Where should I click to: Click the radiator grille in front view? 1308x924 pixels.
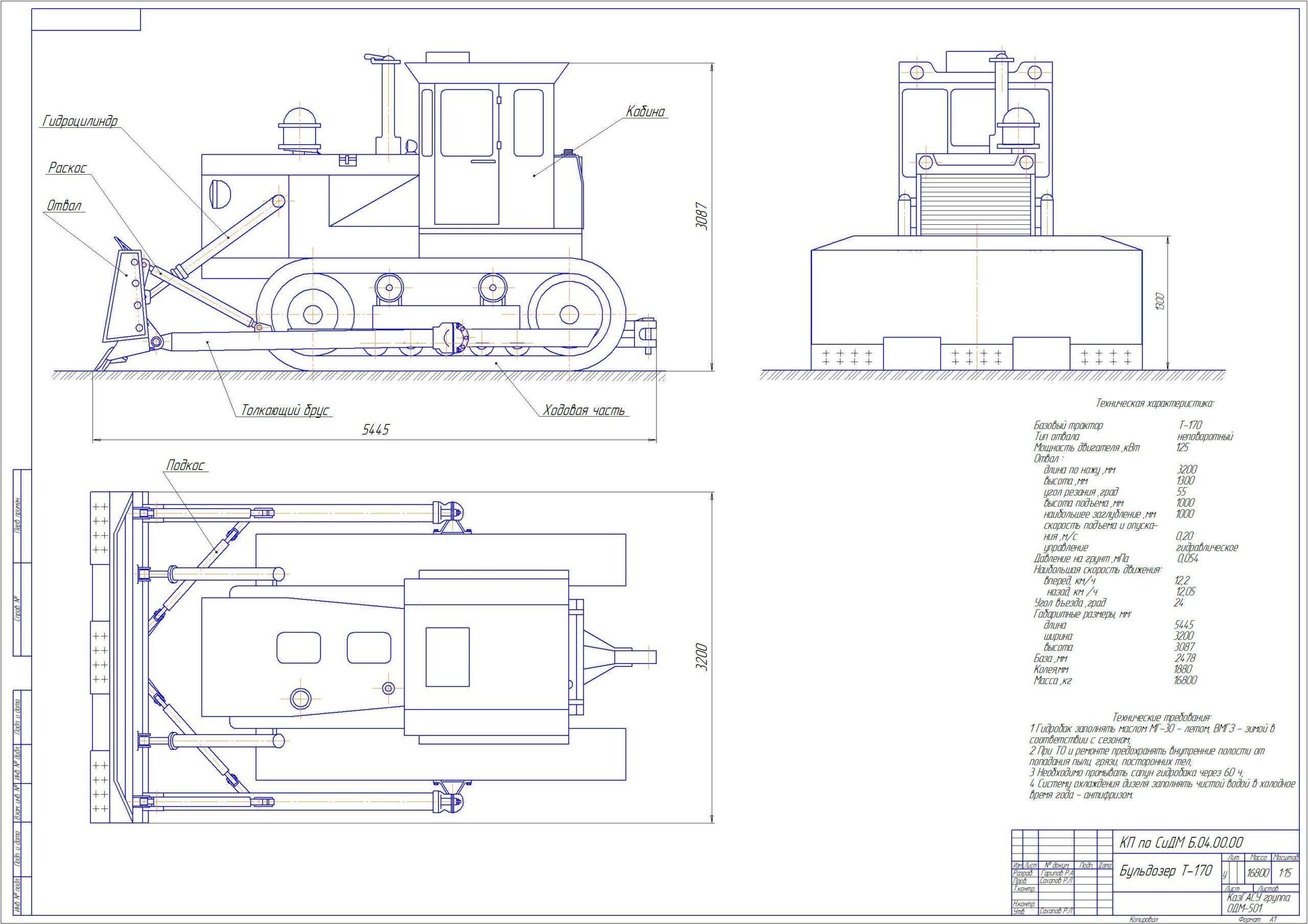click(x=976, y=205)
